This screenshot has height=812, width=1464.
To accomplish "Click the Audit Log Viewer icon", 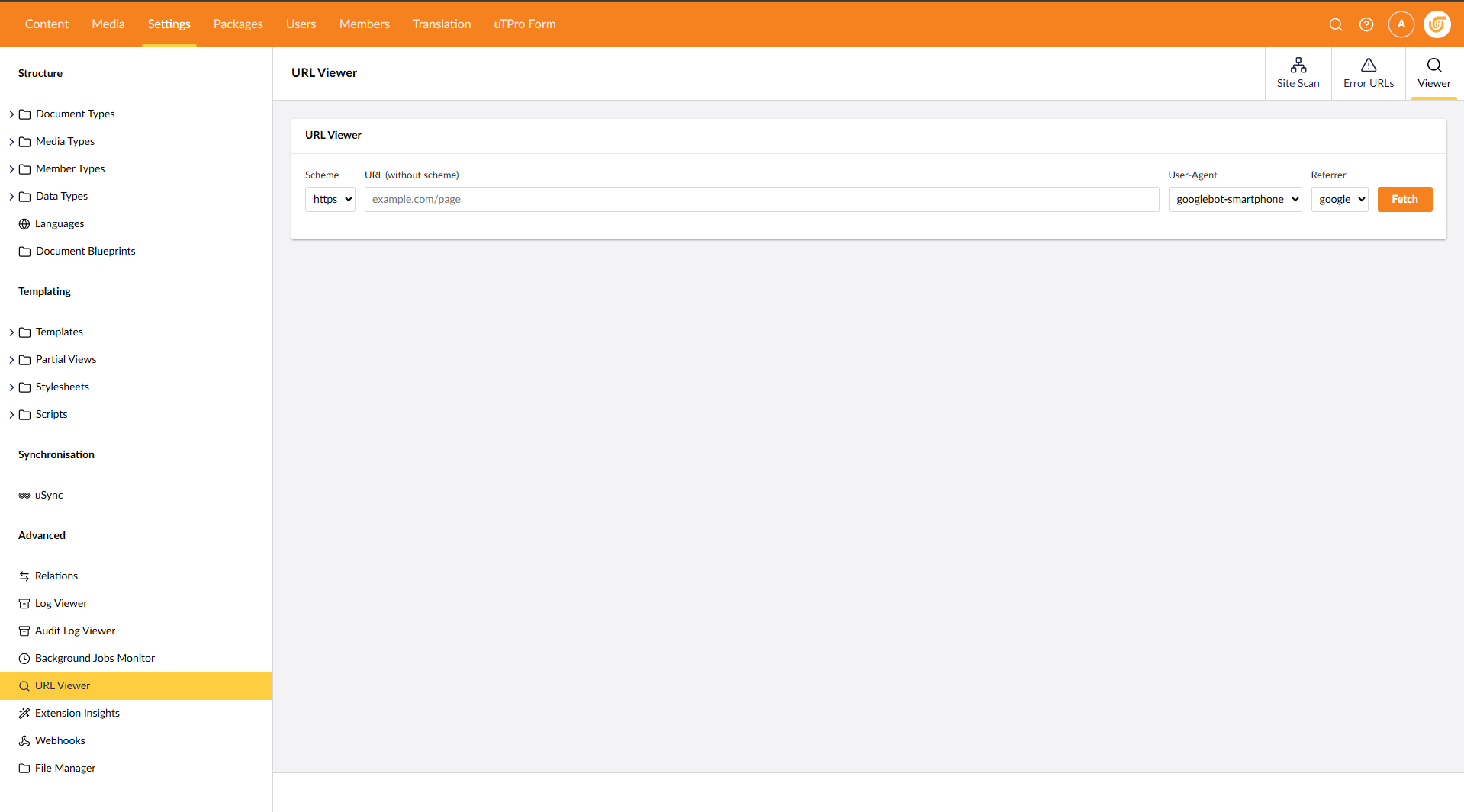I will click(24, 631).
